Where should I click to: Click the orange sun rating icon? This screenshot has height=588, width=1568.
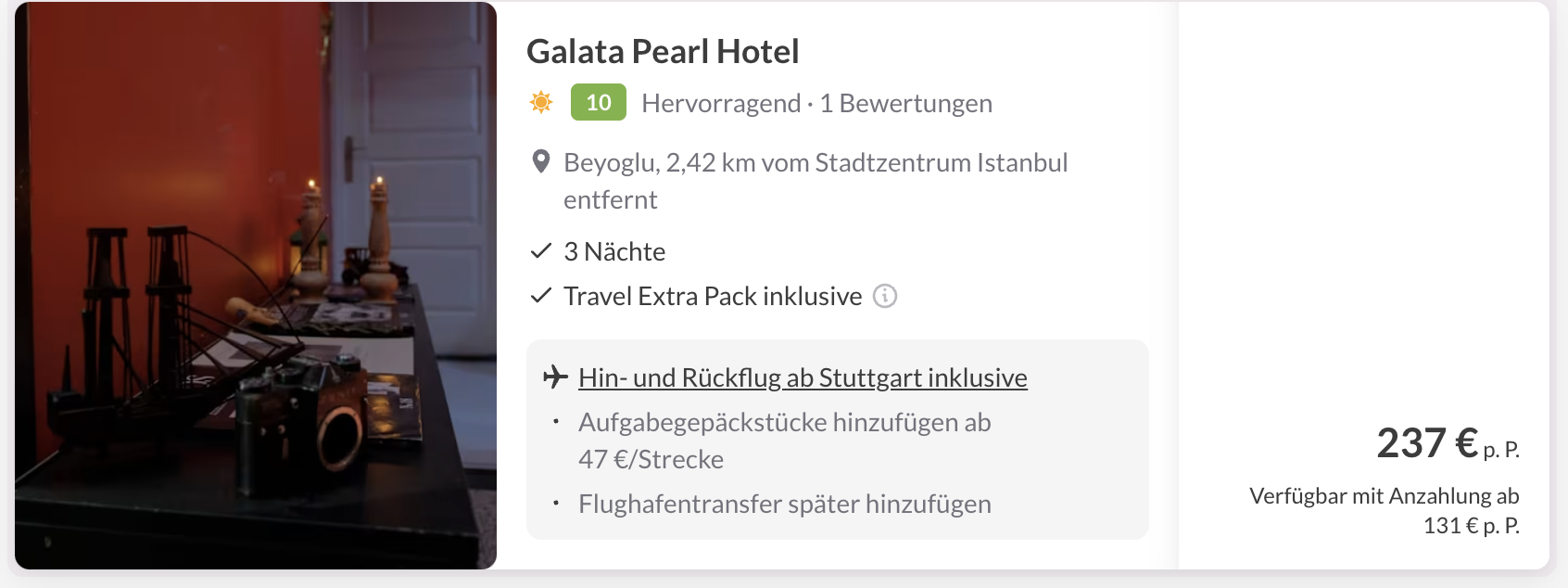(541, 102)
